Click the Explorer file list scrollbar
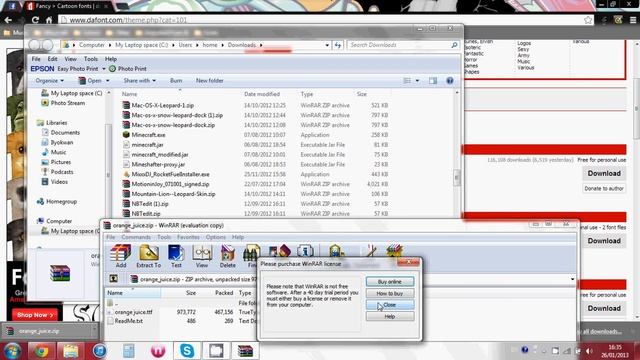 click(457, 177)
